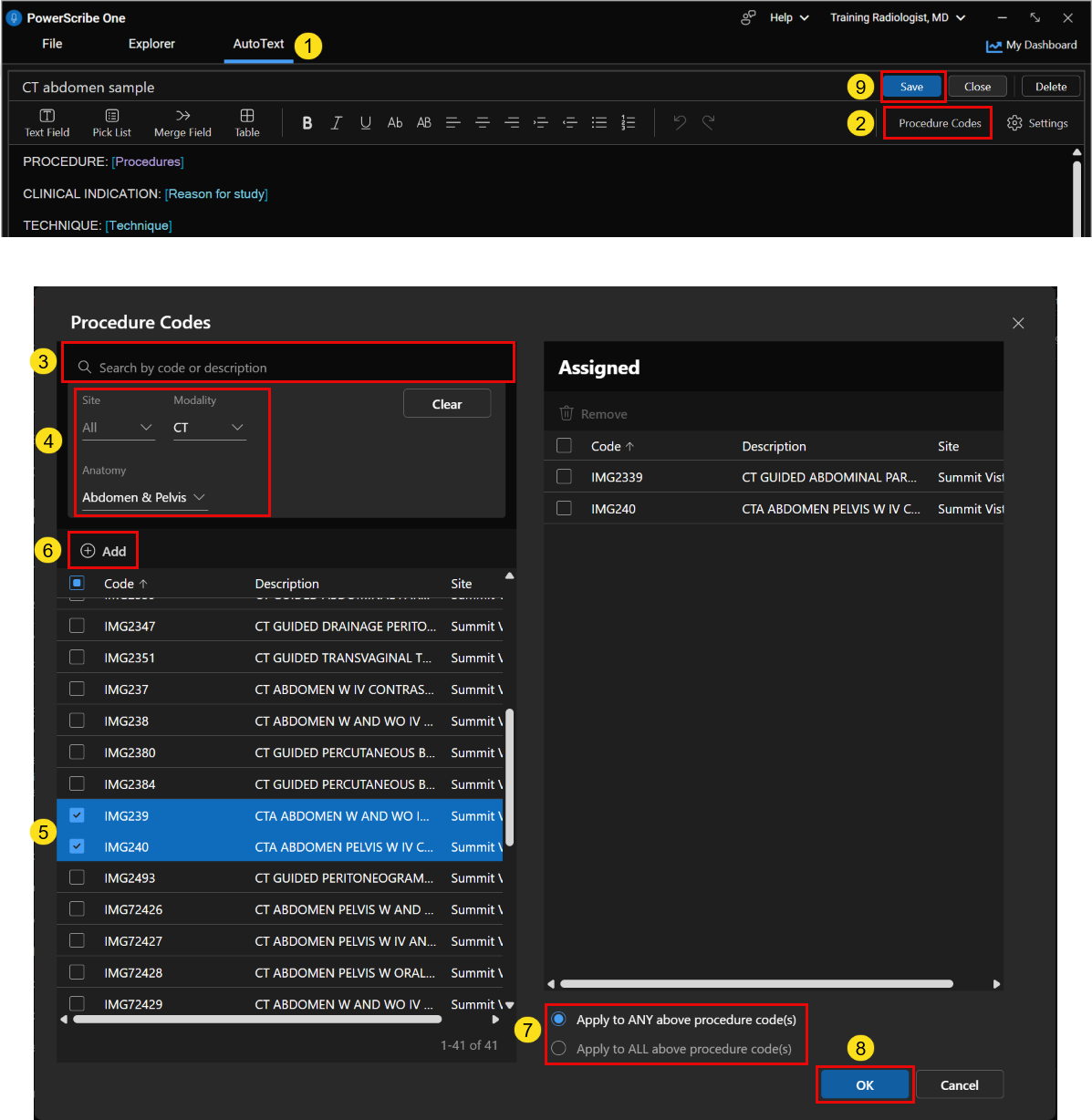1092x1120 pixels.
Task: Toggle italic formatting
Action: tap(337, 123)
